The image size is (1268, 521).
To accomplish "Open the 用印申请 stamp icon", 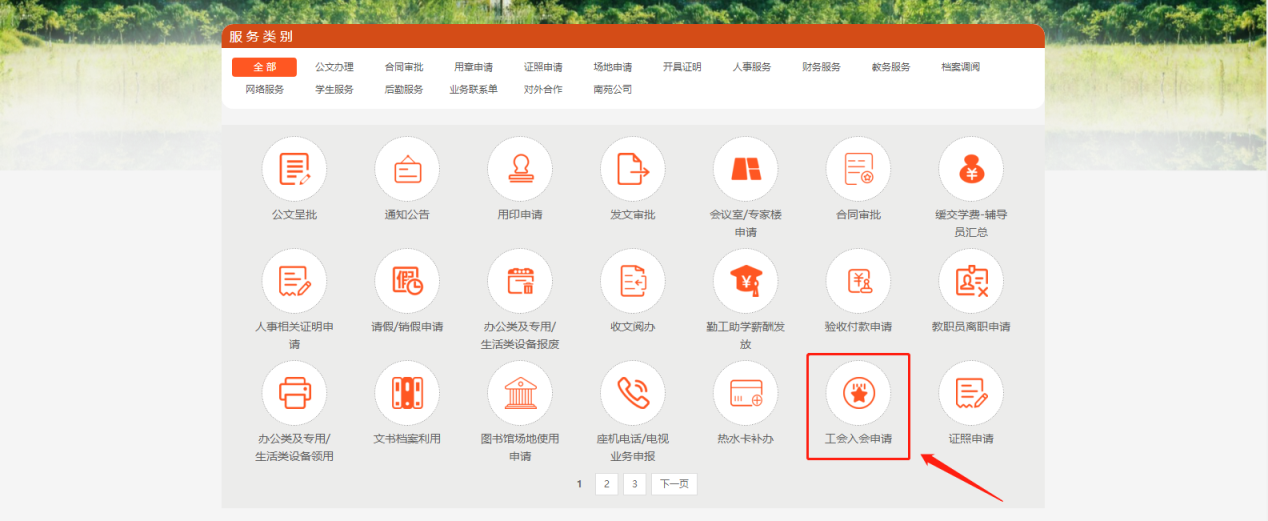I will pos(520,168).
